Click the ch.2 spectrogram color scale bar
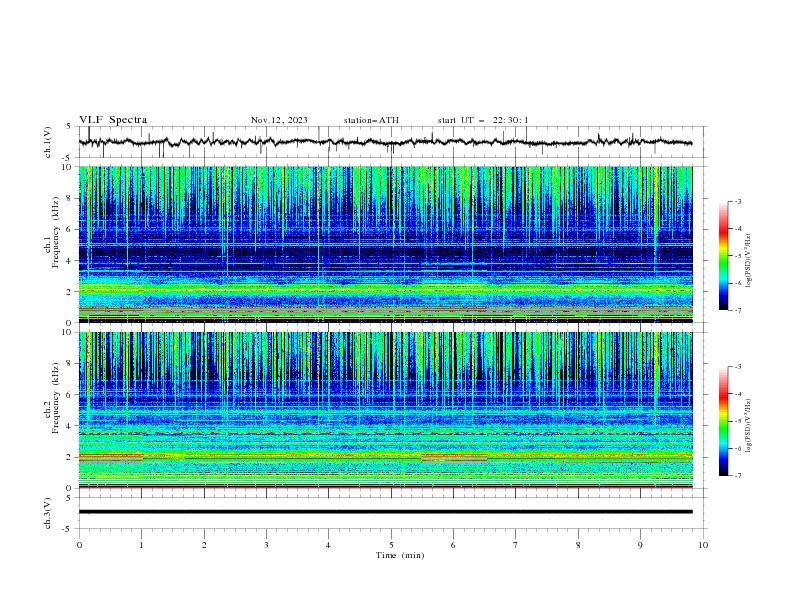792x612 pixels. click(723, 421)
